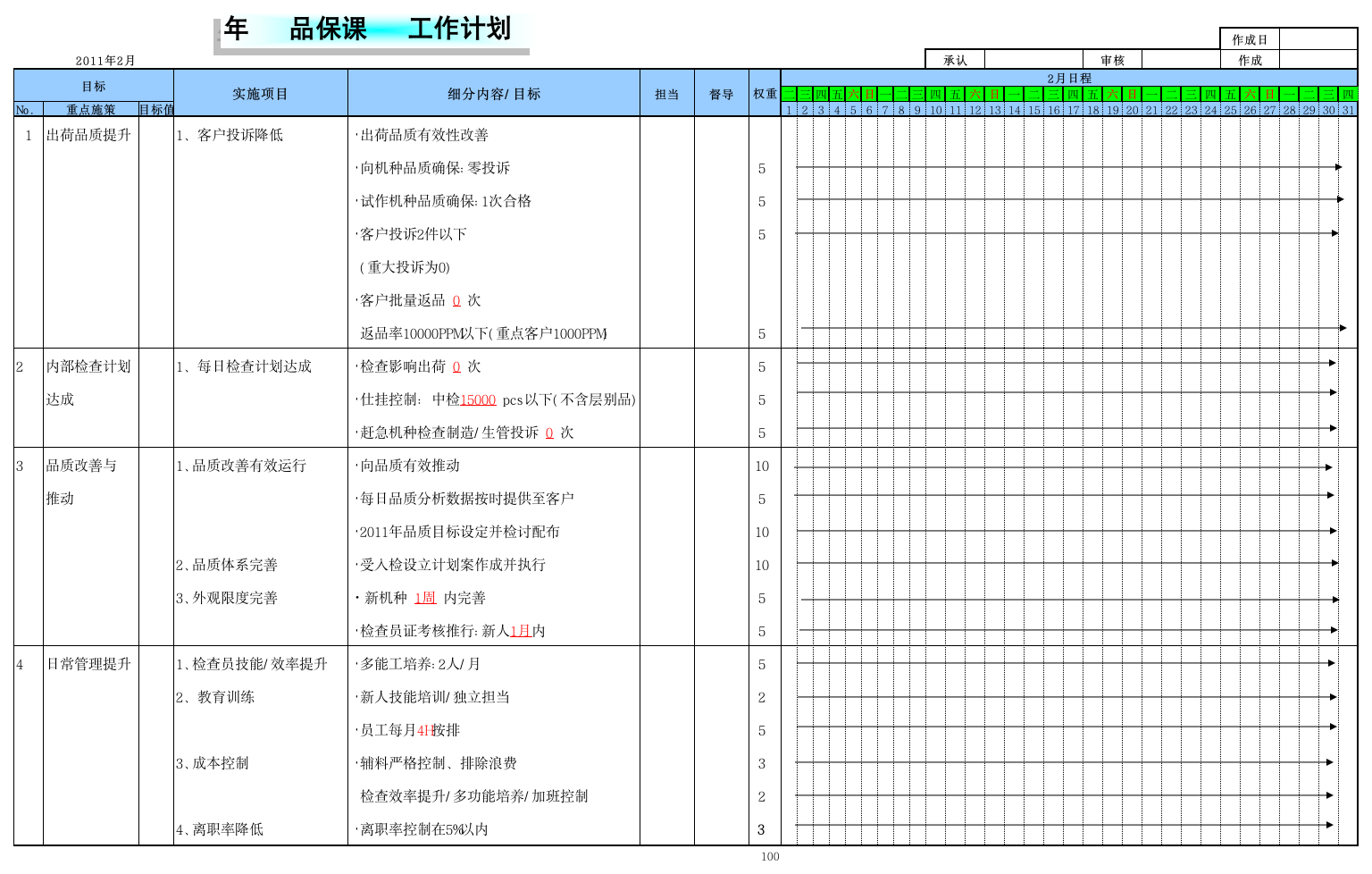The width and height of the screenshot is (1372, 874).
Task: Click '新机种 1周 内完善' cell
Action: 421,598
